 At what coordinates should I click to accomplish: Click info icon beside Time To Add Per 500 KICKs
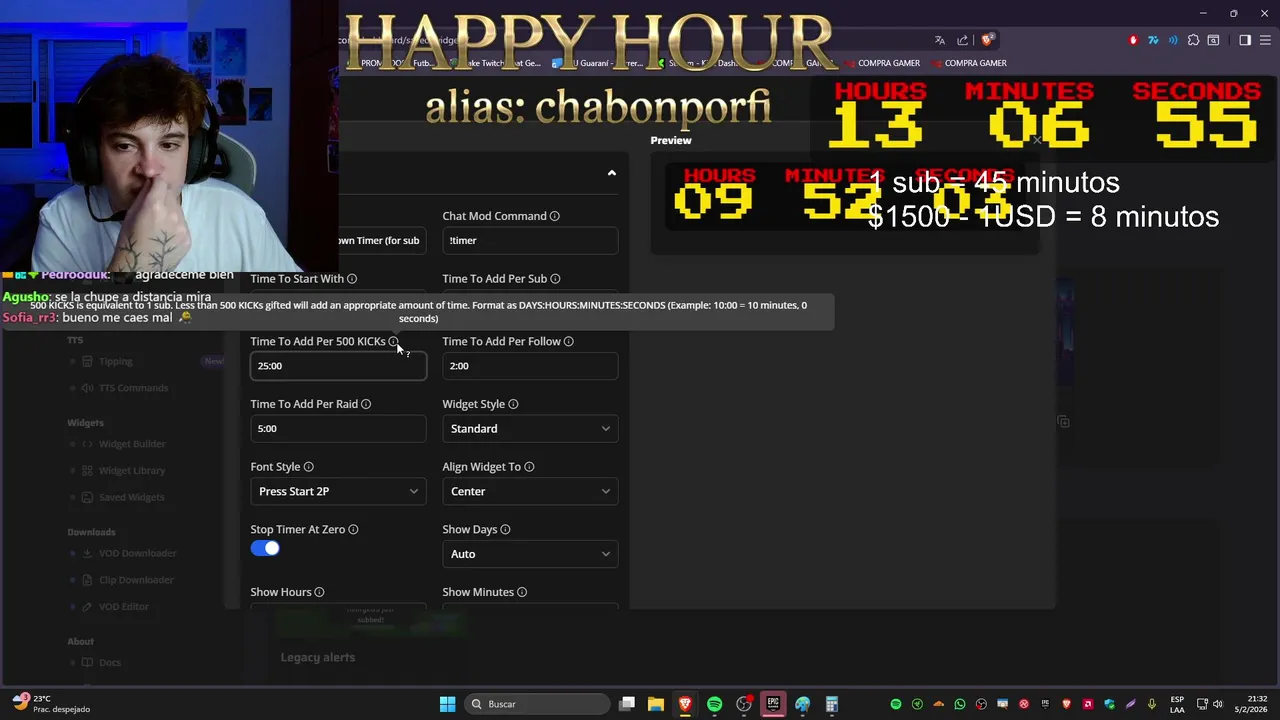coord(393,342)
